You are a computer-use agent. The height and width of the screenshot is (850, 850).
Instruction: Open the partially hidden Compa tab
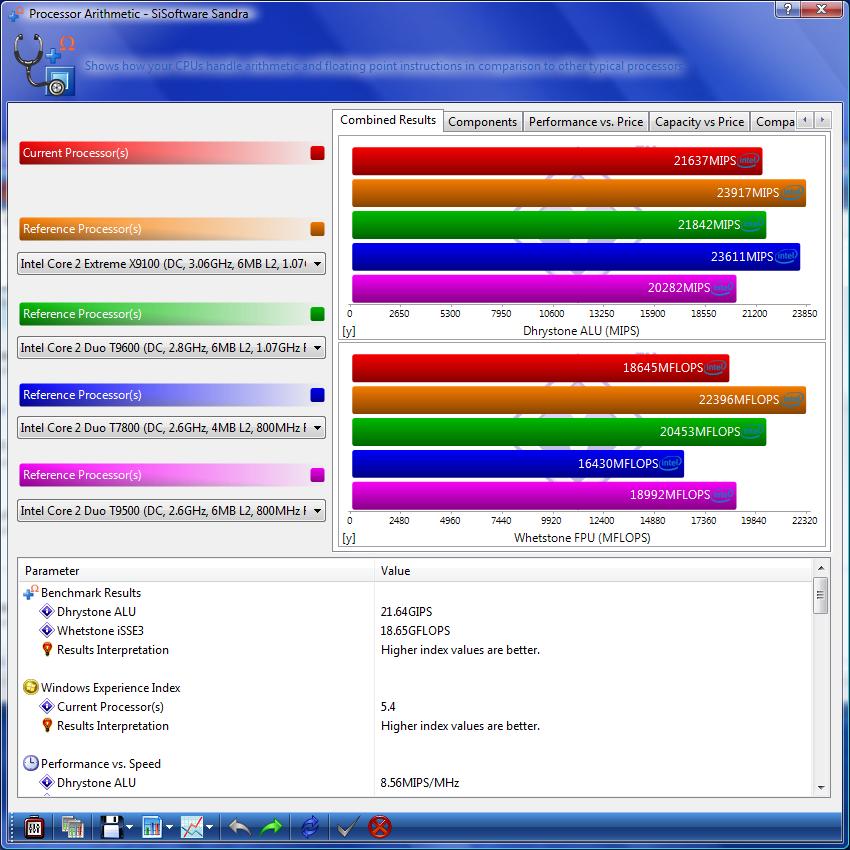click(x=774, y=121)
